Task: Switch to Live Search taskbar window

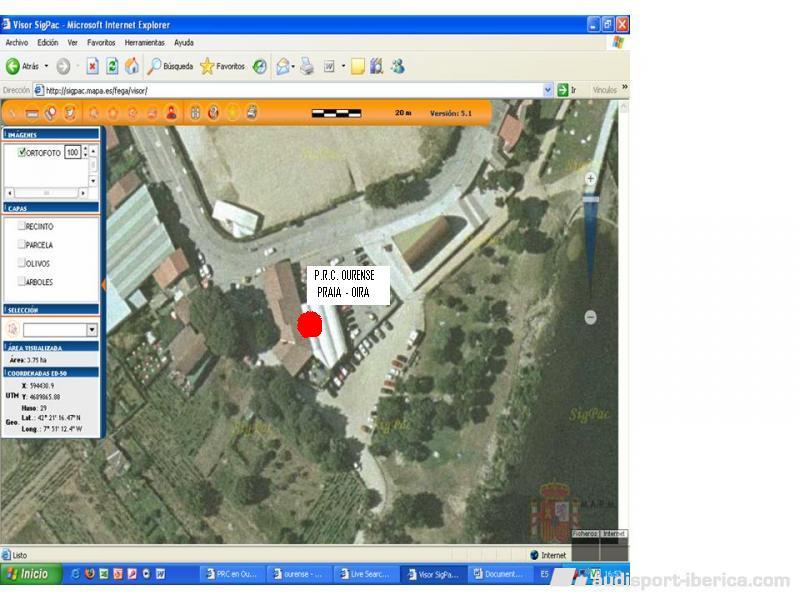Action: point(365,574)
